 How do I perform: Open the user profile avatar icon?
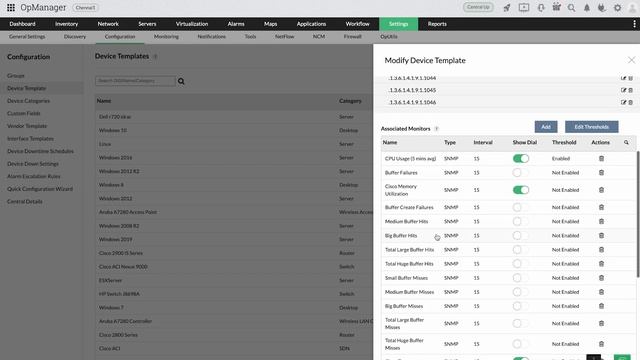pyautogui.click(x=632, y=7)
